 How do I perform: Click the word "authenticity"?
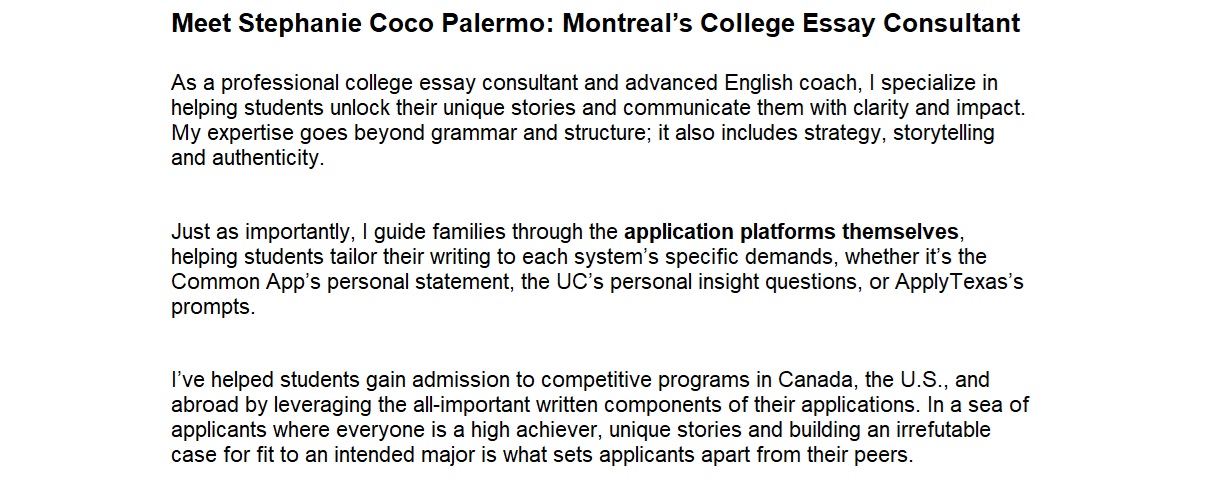[x=276, y=158]
